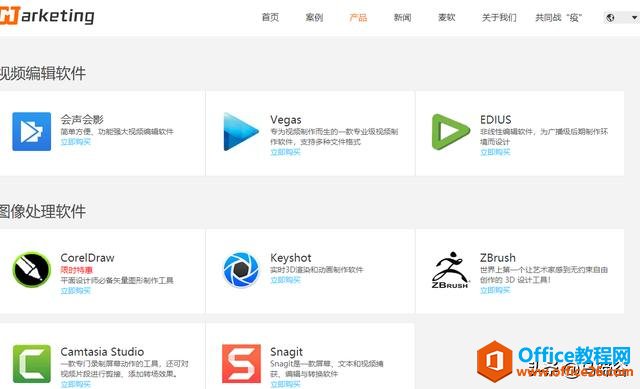This screenshot has height=389, width=640.
Task: Click the Camtasia Studio product title
Action: pyautogui.click(x=102, y=351)
